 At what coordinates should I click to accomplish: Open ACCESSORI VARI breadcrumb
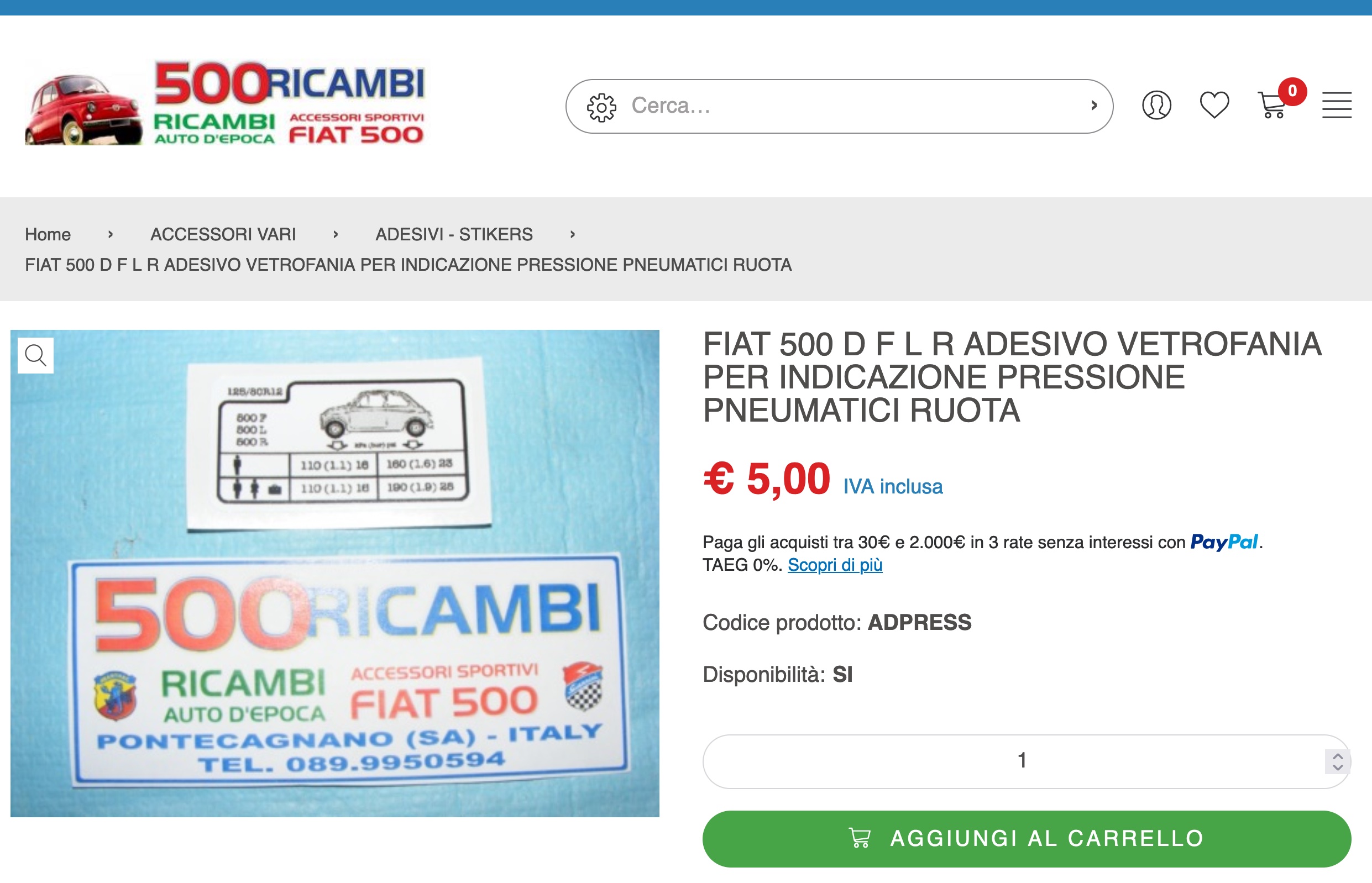pyautogui.click(x=223, y=234)
